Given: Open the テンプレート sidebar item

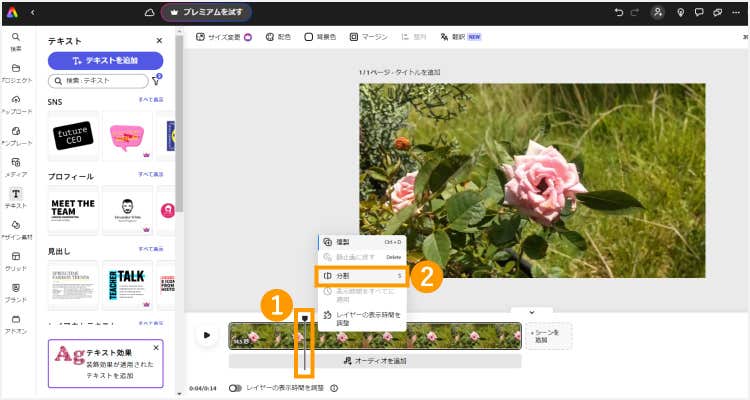Looking at the screenshot, I should (x=16, y=136).
